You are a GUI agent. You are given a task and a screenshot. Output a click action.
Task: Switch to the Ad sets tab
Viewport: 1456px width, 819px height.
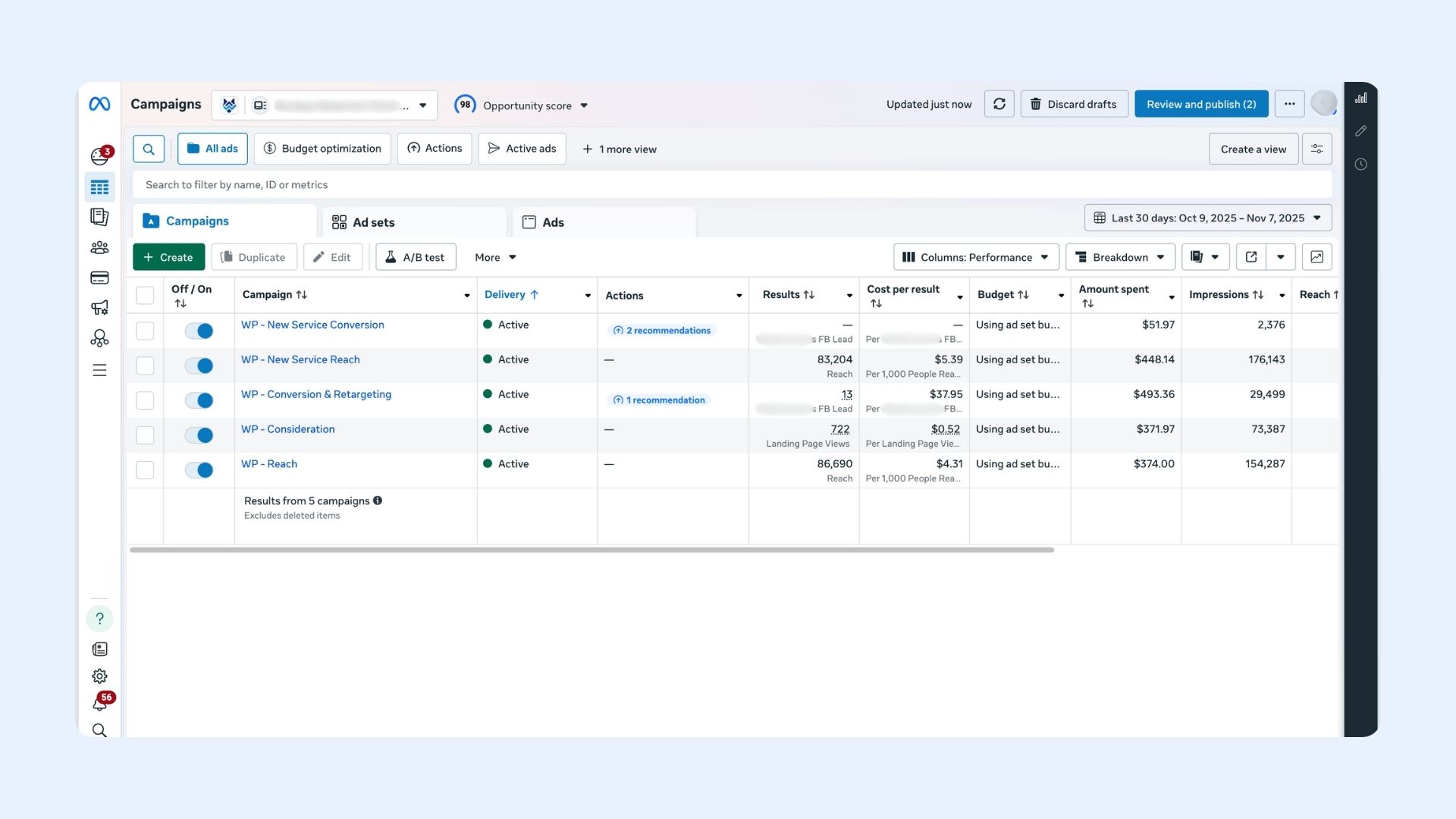click(x=372, y=221)
